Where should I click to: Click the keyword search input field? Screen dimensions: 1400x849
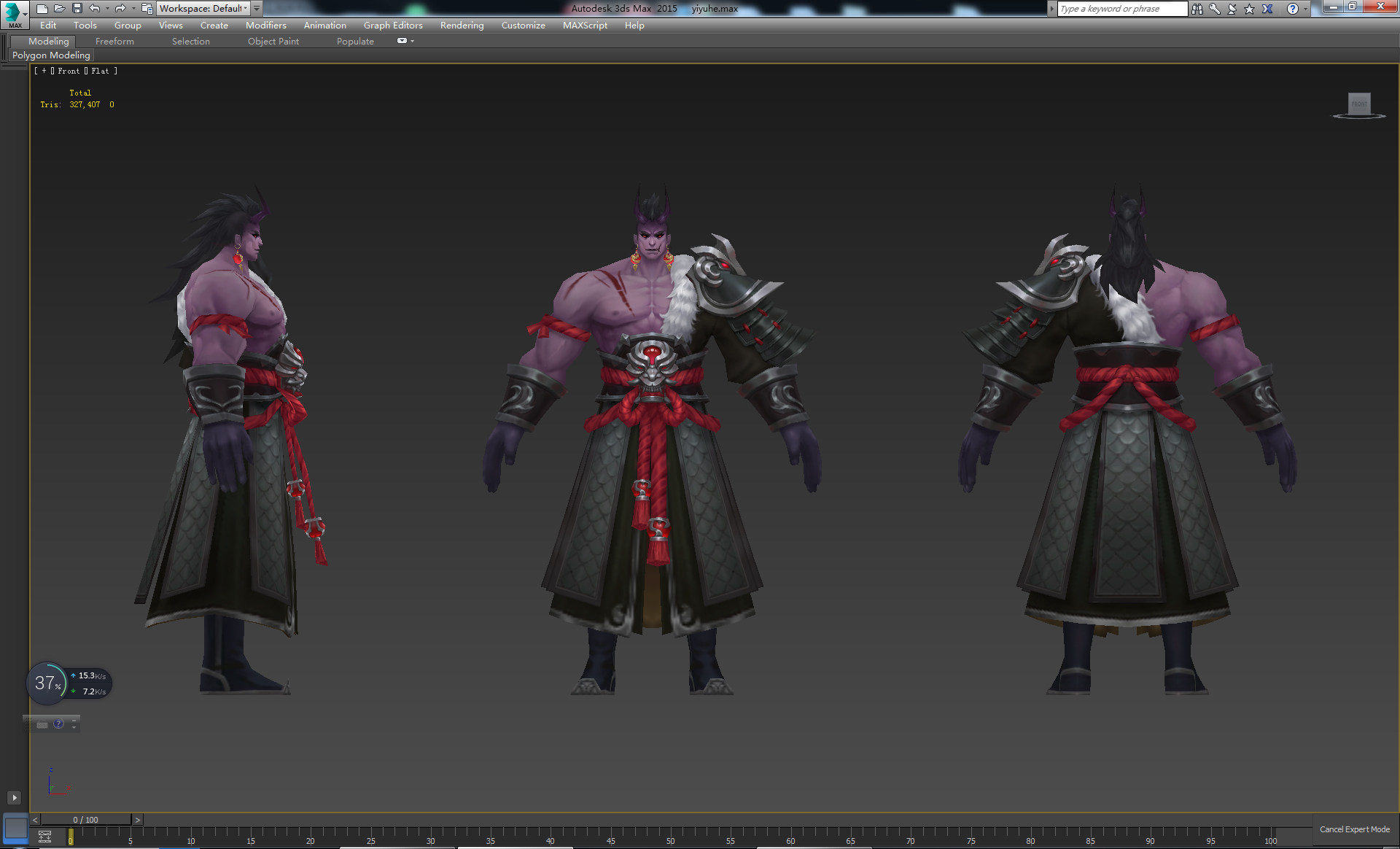click(1121, 9)
